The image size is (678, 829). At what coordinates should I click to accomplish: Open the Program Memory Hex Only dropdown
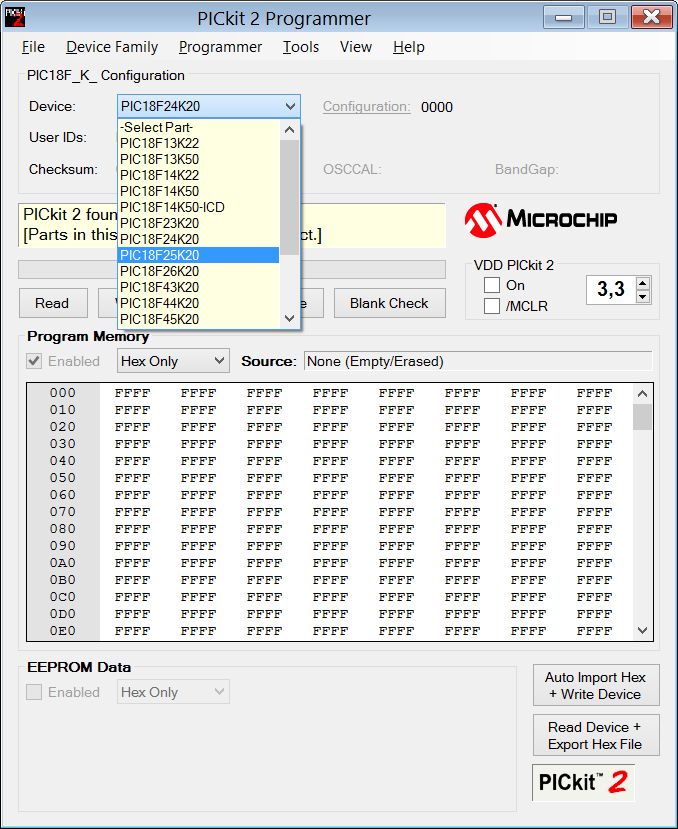coord(173,361)
